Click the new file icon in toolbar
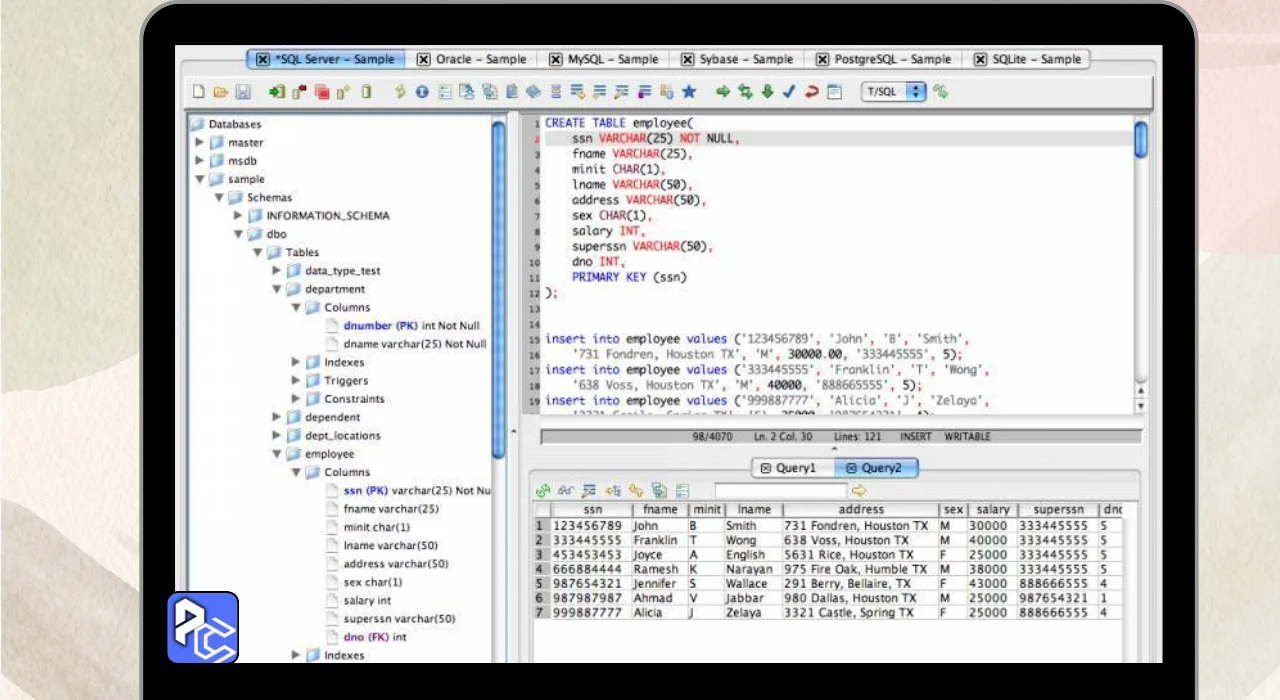The height and width of the screenshot is (700, 1280). [199, 92]
